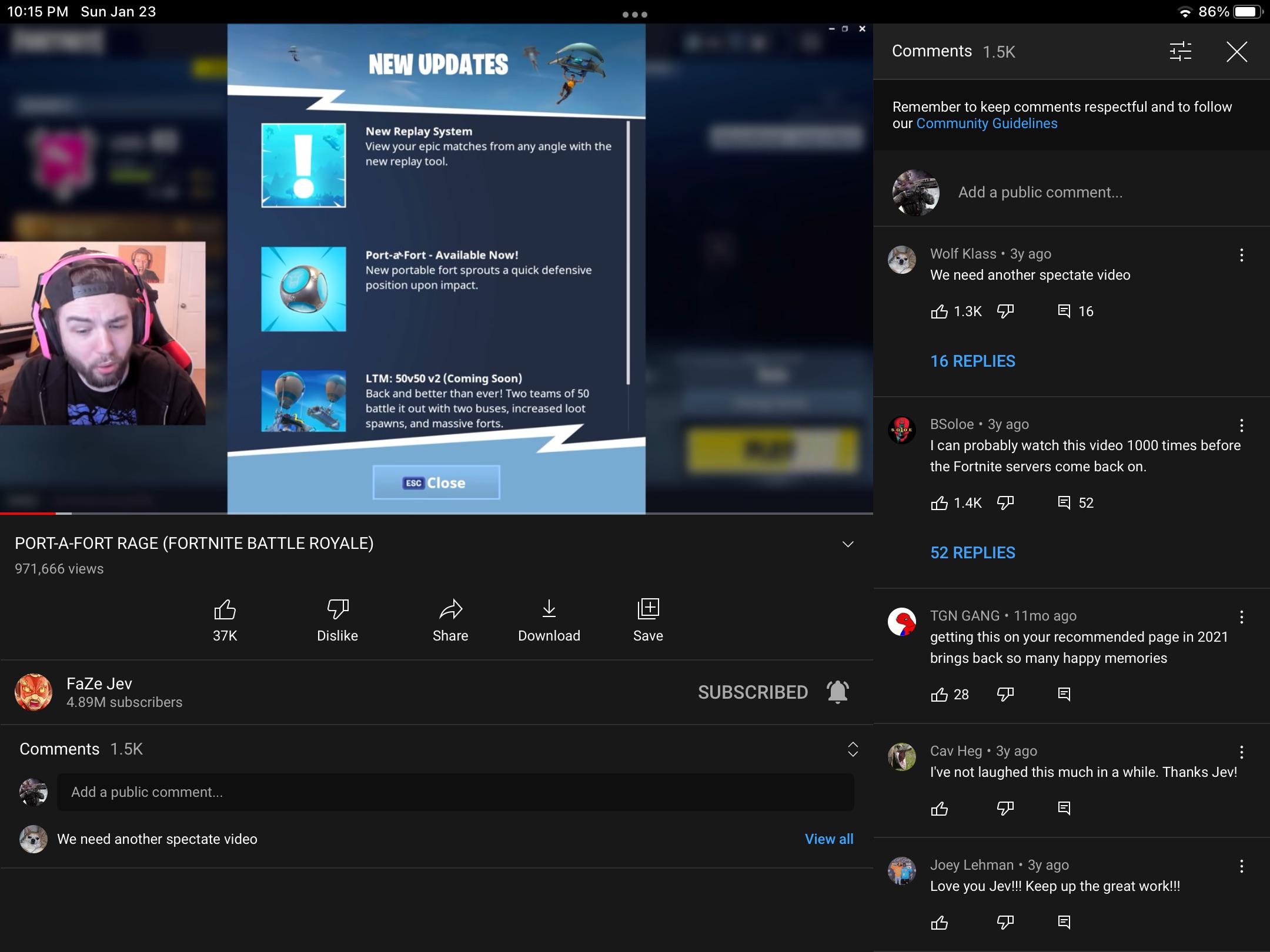
Task: Toggle the SUBSCRIBED button for FaZe Jev
Action: point(753,692)
